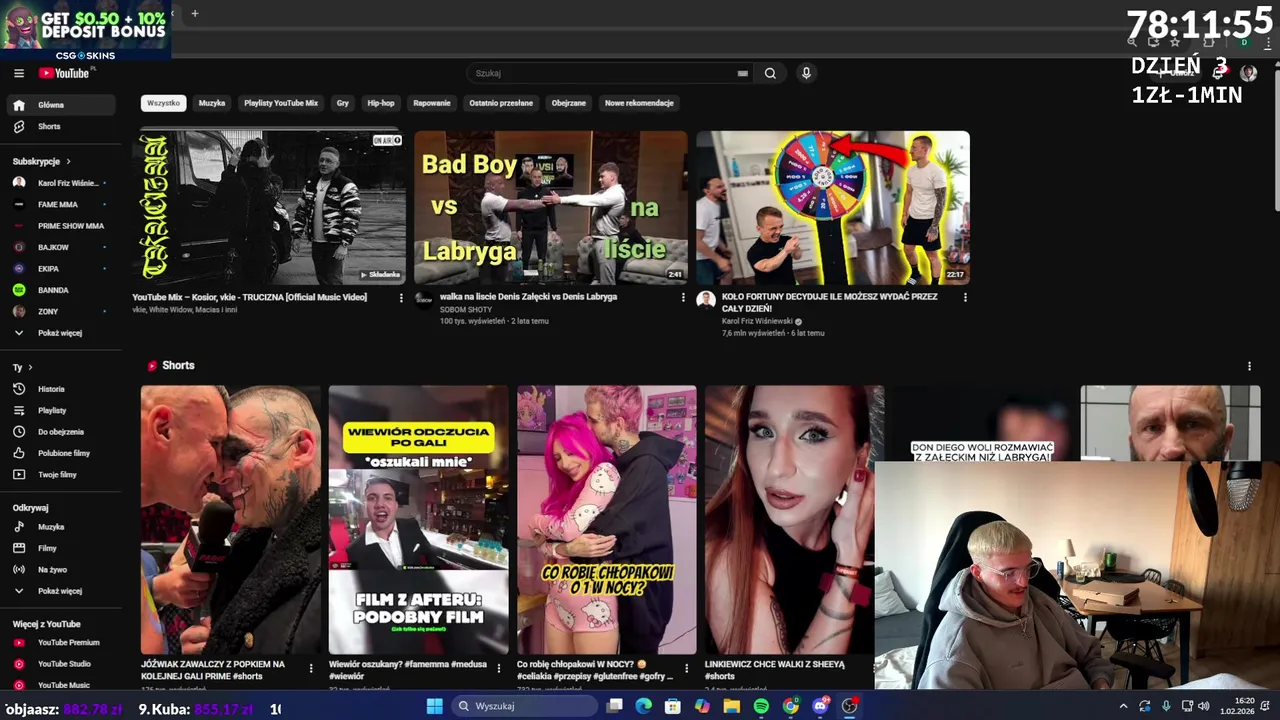Viewport: 1280px width, 720px height.
Task: Expand Pokaż więcej under Odkrywaj
Action: [x=62, y=591]
